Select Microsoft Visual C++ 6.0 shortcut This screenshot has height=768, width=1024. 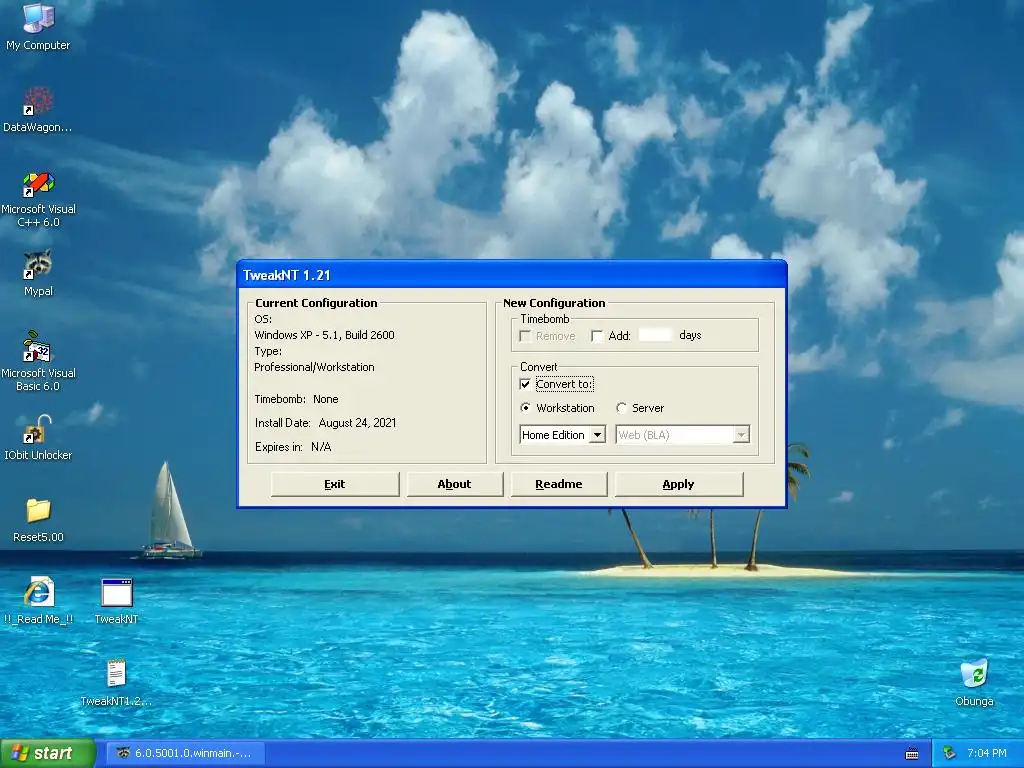(38, 199)
